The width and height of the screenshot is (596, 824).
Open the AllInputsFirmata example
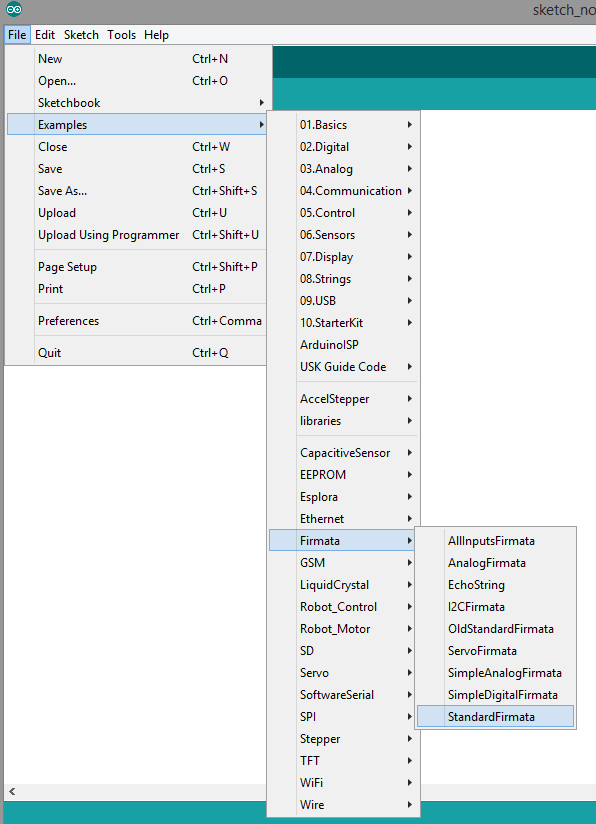pyautogui.click(x=496, y=541)
